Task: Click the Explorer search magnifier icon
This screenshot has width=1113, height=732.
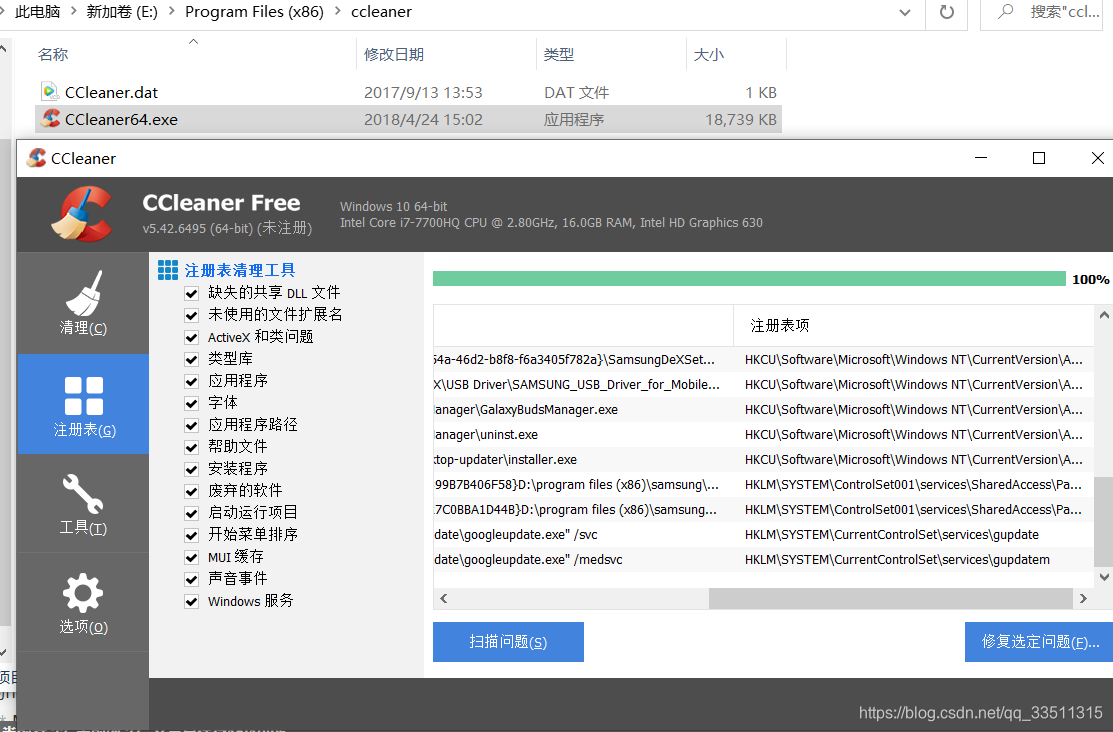Action: pyautogui.click(x=1005, y=11)
